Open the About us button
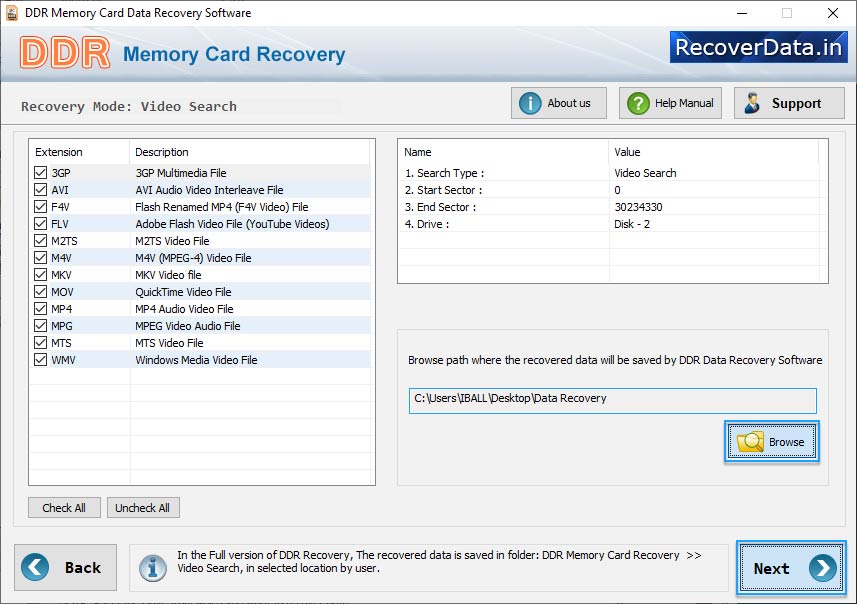Screen dimensions: 857x604 tap(559, 103)
